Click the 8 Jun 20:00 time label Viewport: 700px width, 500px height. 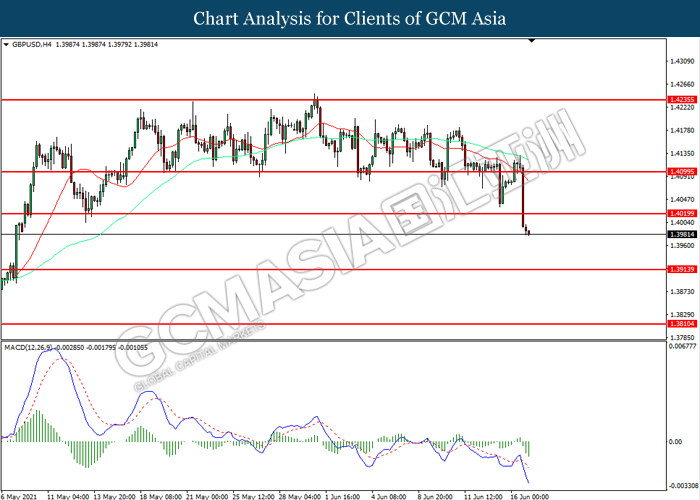pyautogui.click(x=435, y=496)
